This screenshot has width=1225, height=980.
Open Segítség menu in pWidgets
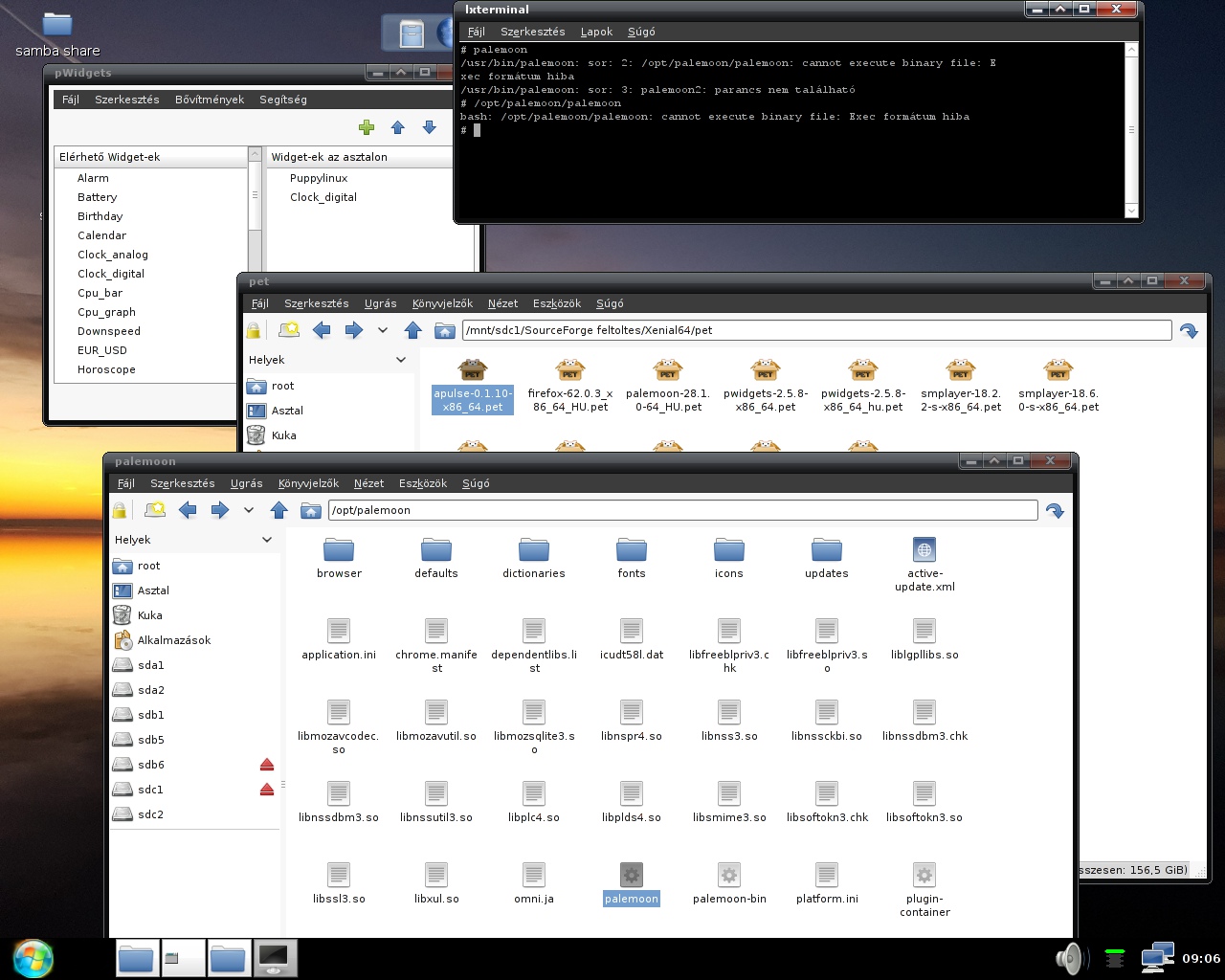(283, 100)
